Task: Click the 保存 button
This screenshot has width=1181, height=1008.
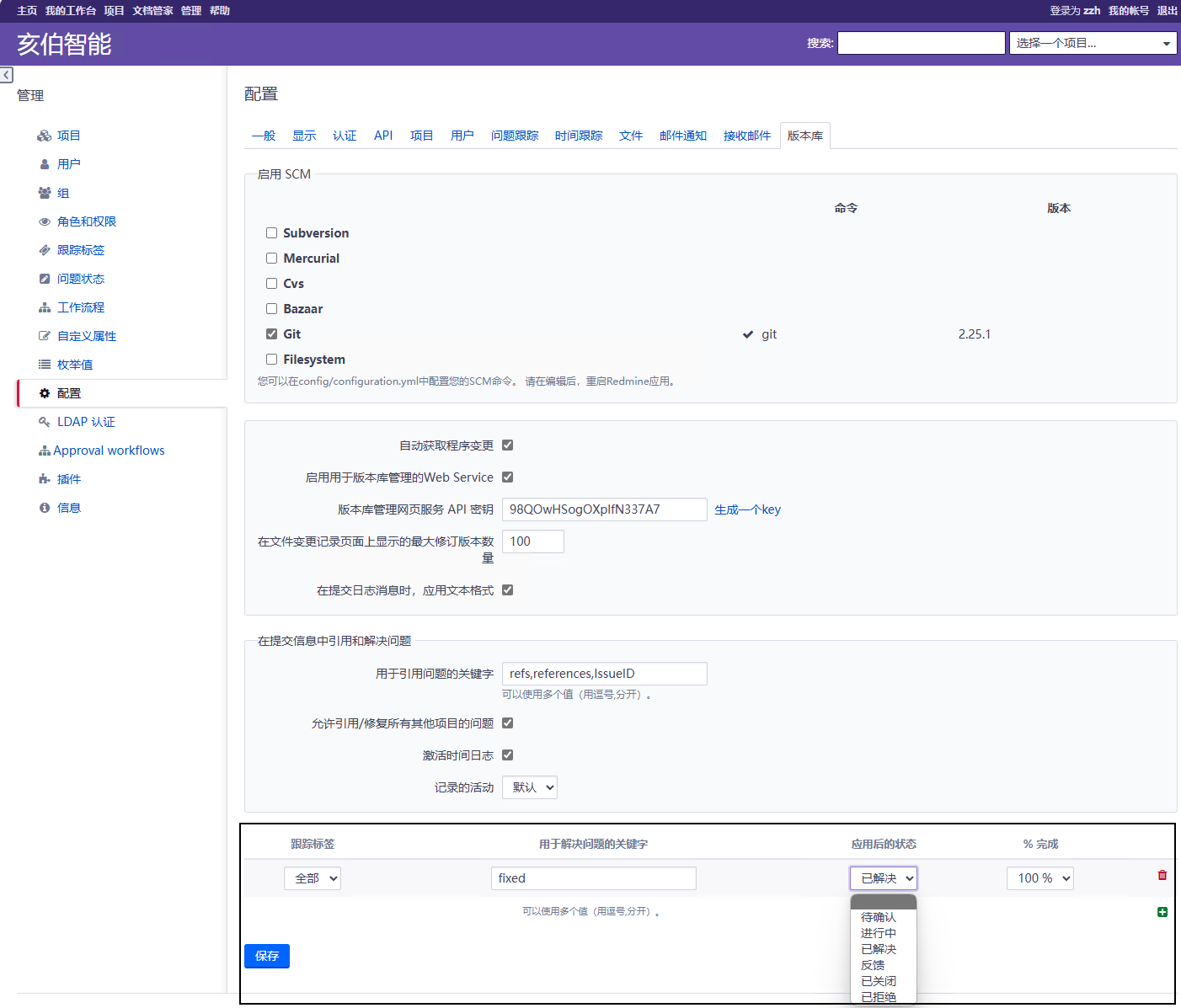Action: click(x=267, y=956)
